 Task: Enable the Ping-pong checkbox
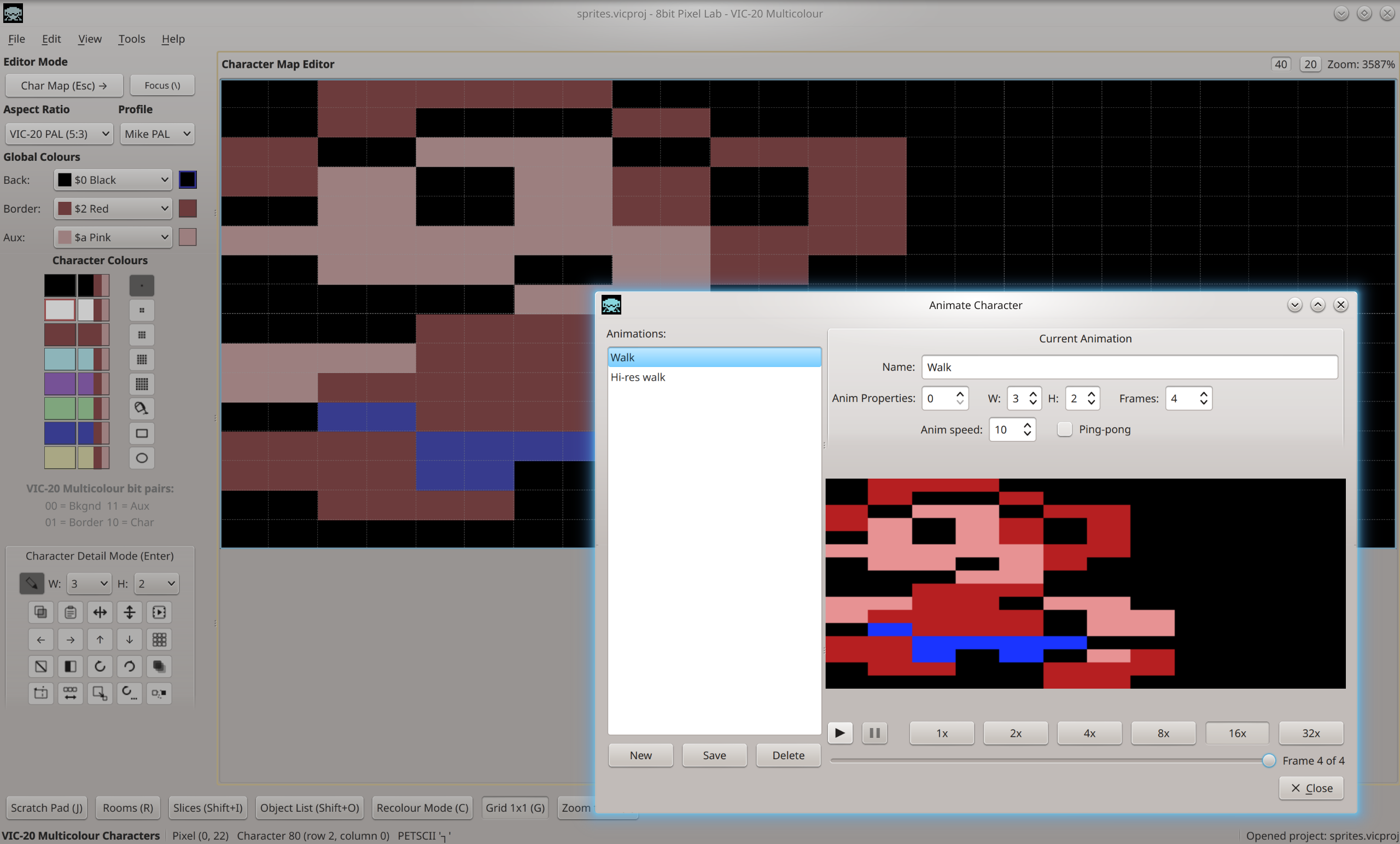point(1064,429)
